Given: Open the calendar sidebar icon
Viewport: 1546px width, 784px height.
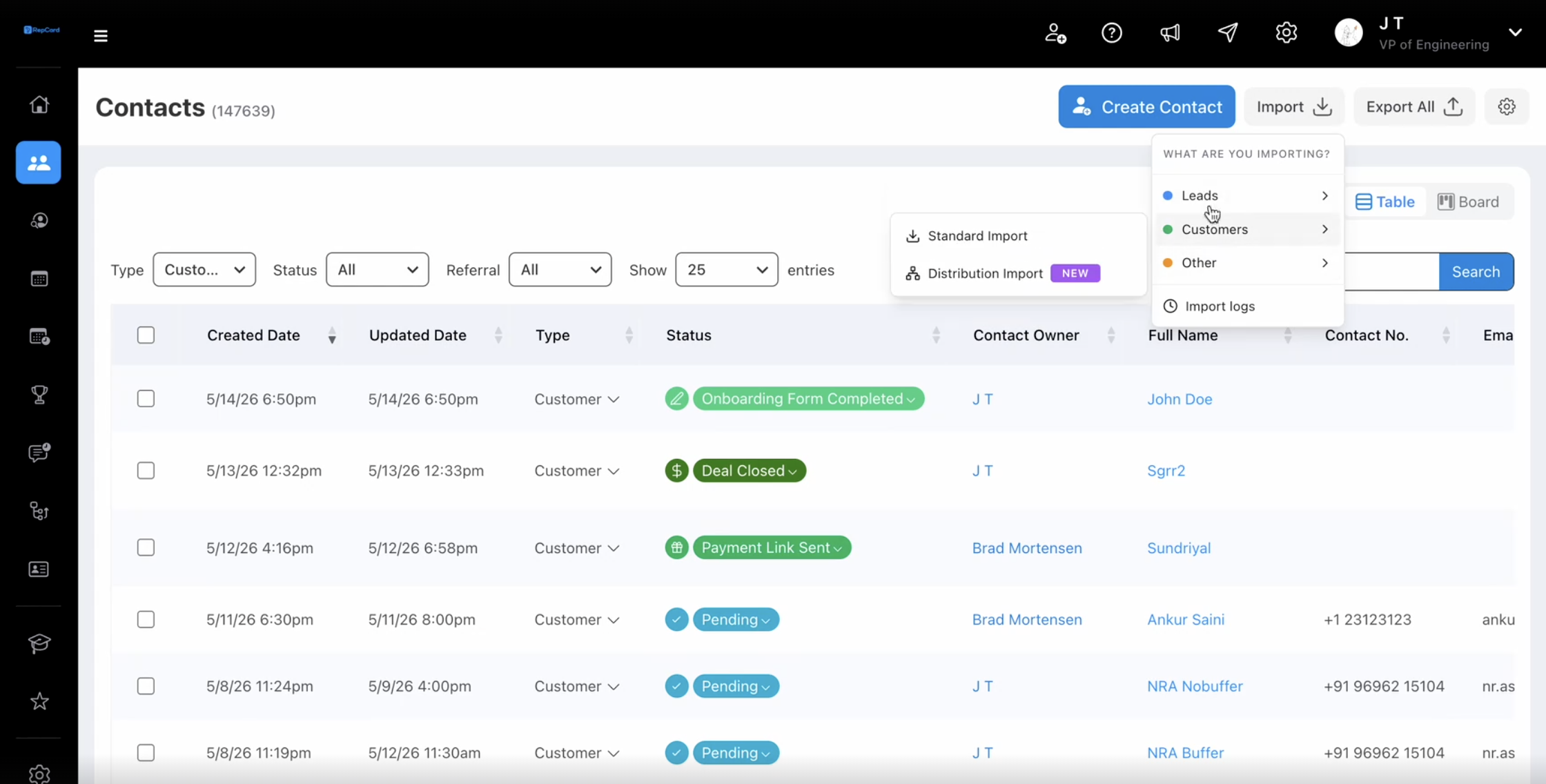Looking at the screenshot, I should 39,279.
